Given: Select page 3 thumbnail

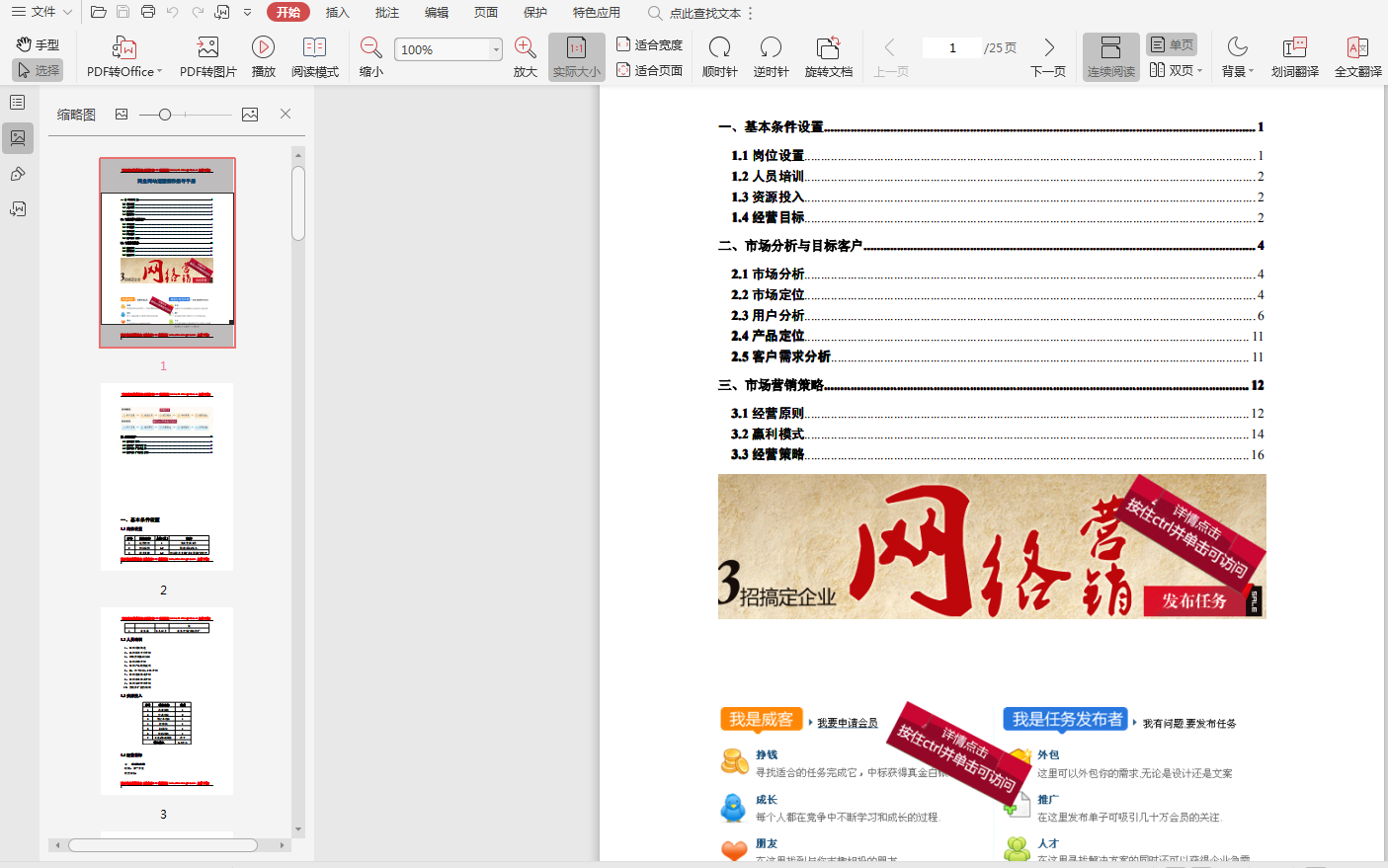Looking at the screenshot, I should [x=167, y=701].
